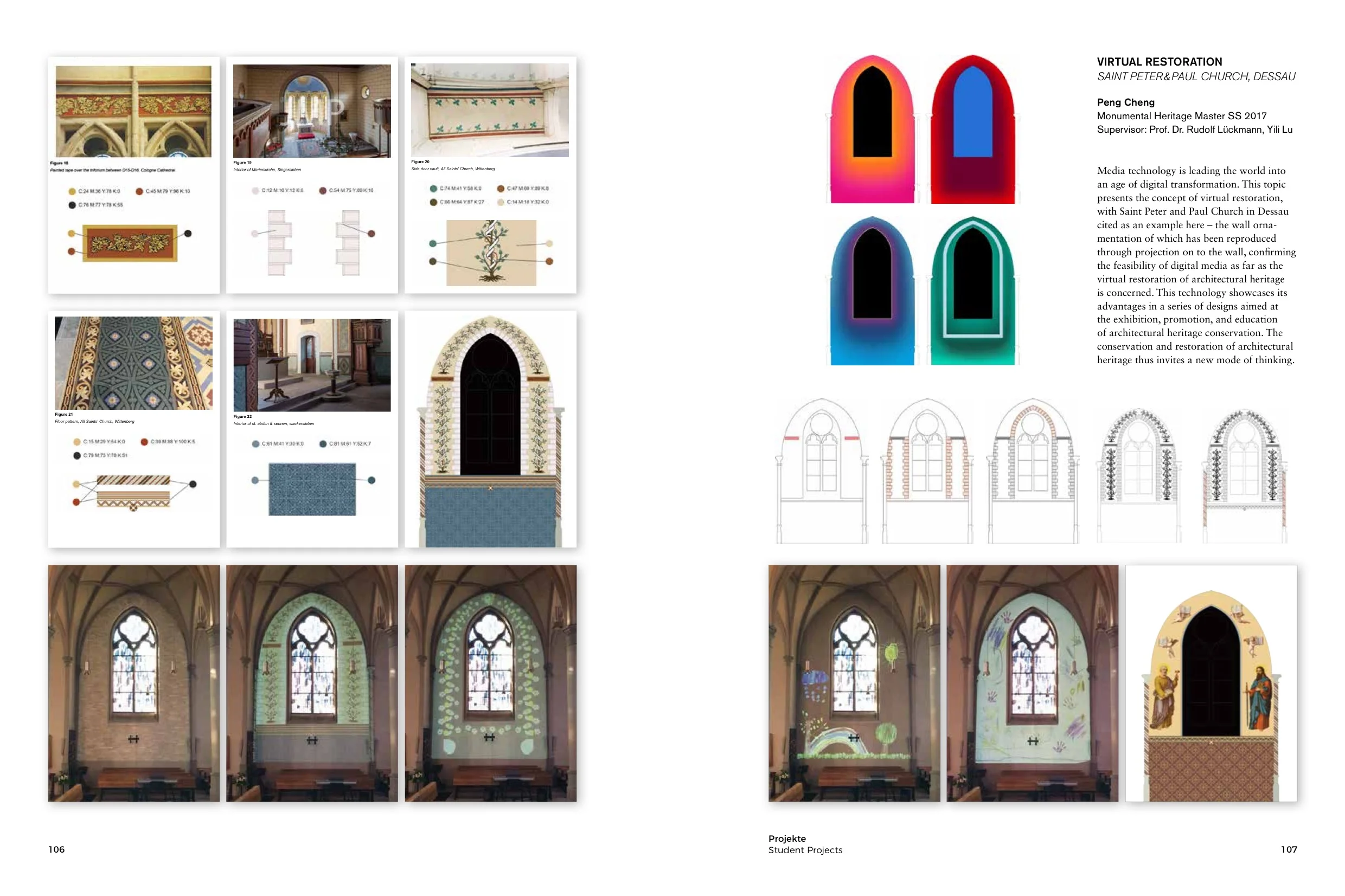Select the pink-orange gradient arch window graphic
Image resolution: width=1345 pixels, height=896 pixels.
(x=871, y=130)
